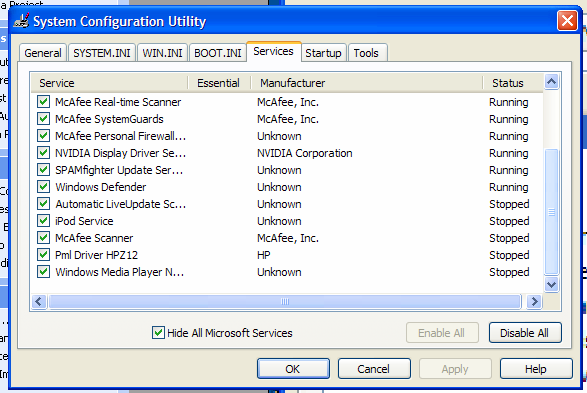The height and width of the screenshot is (393, 587).
Task: Uncheck the Windows Defender service
Action: click(43, 186)
